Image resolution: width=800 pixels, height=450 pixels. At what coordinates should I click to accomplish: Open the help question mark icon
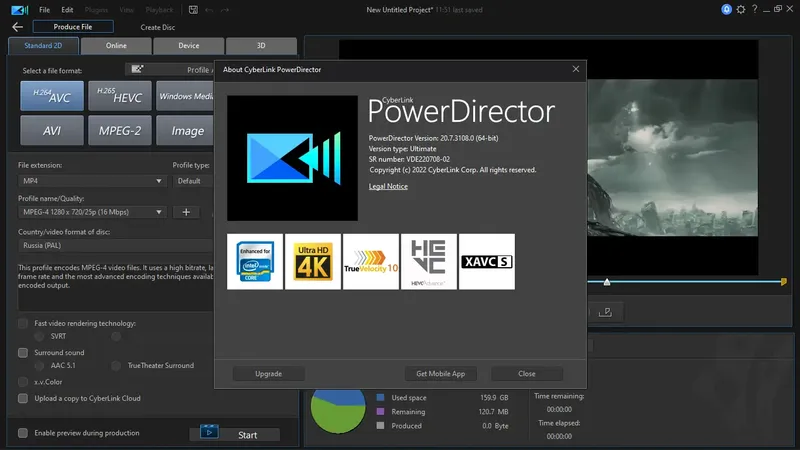pyautogui.click(x=754, y=9)
